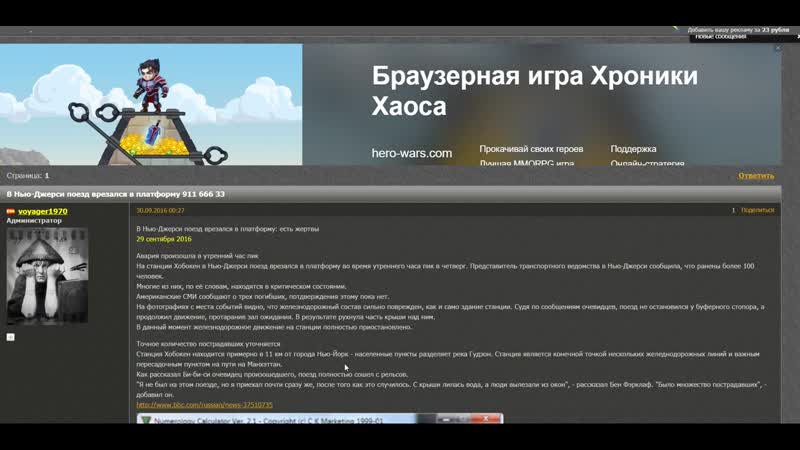Click the Numerology Calculator image title bar
Image resolution: width=800 pixels, height=450 pixels.
click(x=319, y=418)
